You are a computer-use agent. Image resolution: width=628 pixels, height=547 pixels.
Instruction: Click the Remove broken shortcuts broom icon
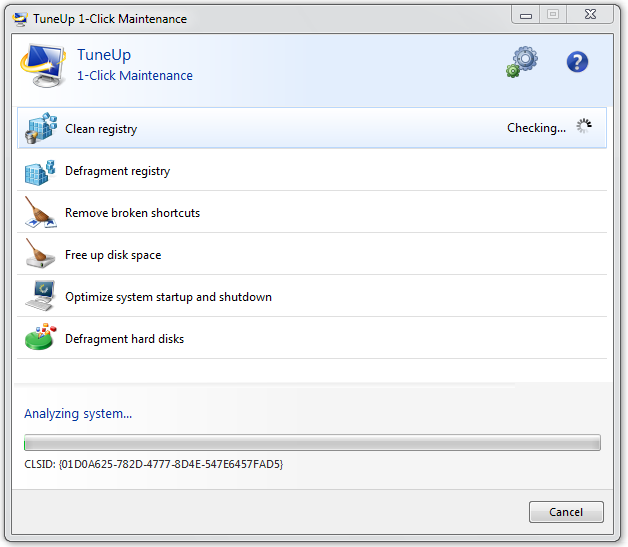click(40, 212)
